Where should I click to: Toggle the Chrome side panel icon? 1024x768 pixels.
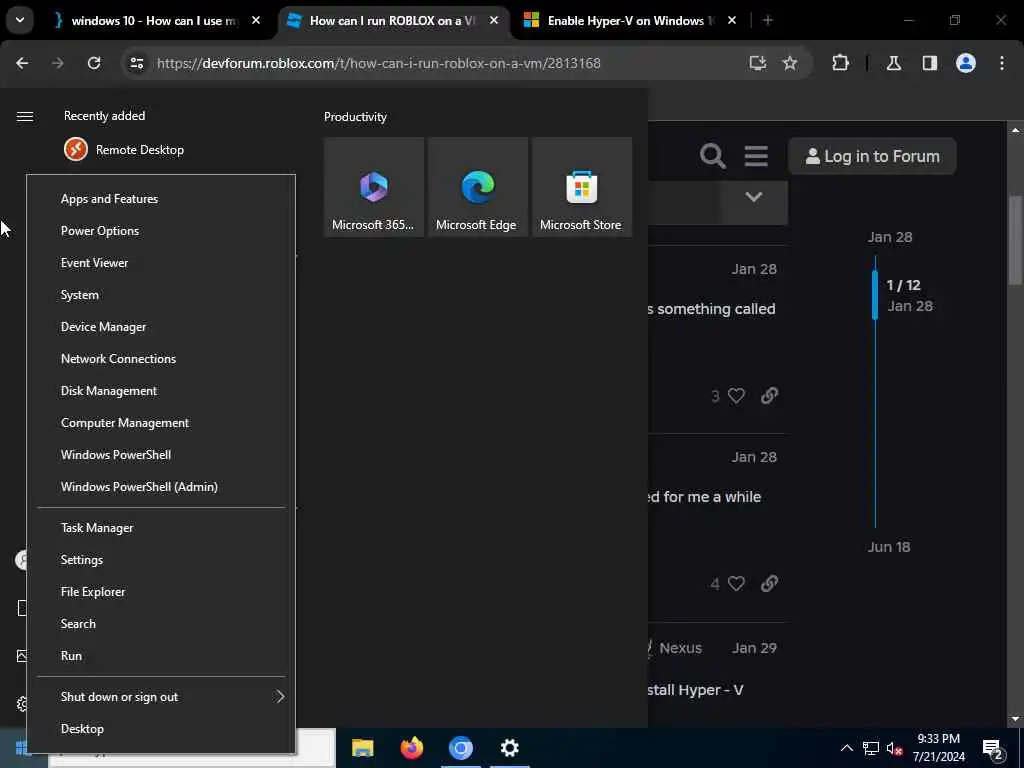pos(930,63)
